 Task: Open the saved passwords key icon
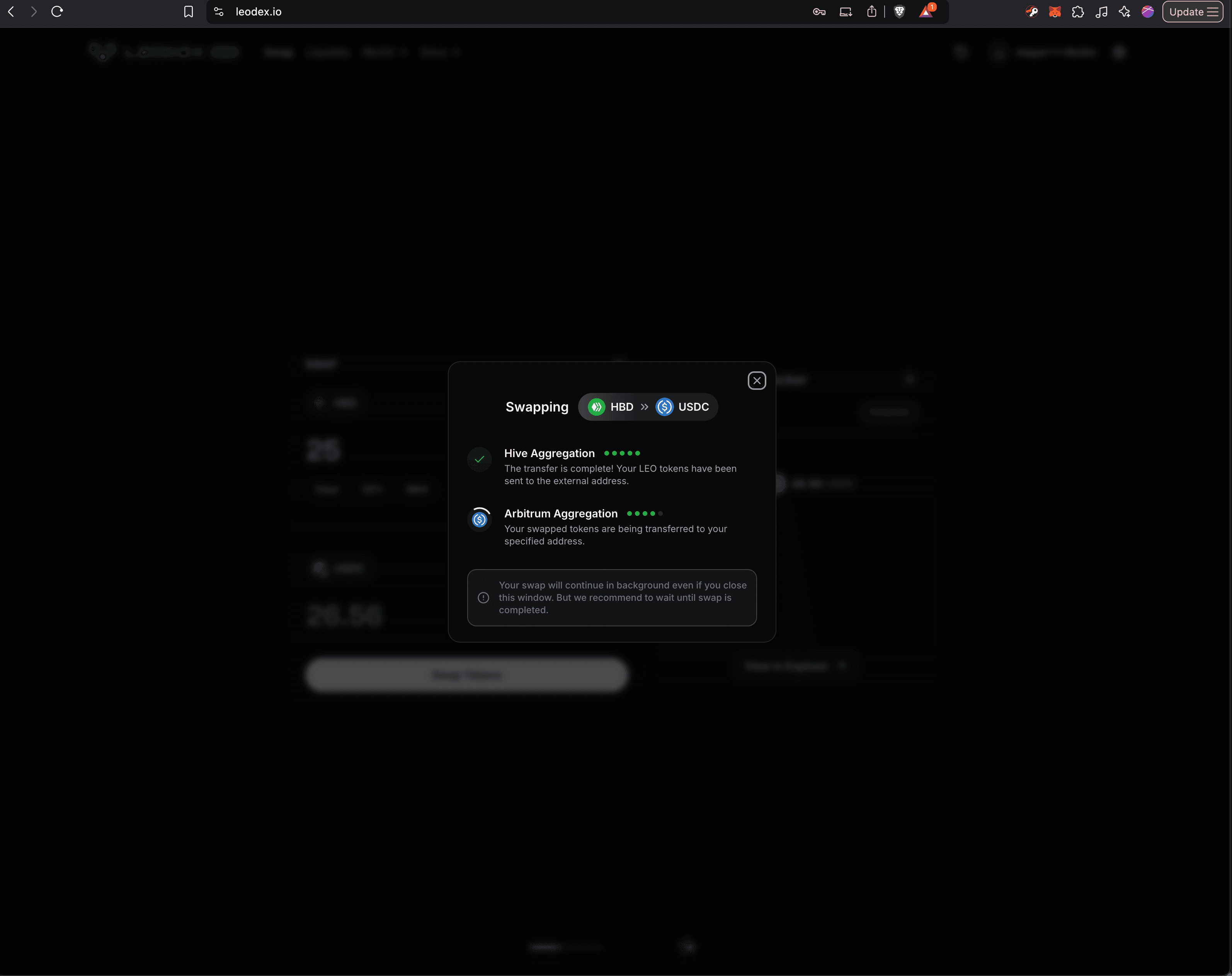pos(819,12)
